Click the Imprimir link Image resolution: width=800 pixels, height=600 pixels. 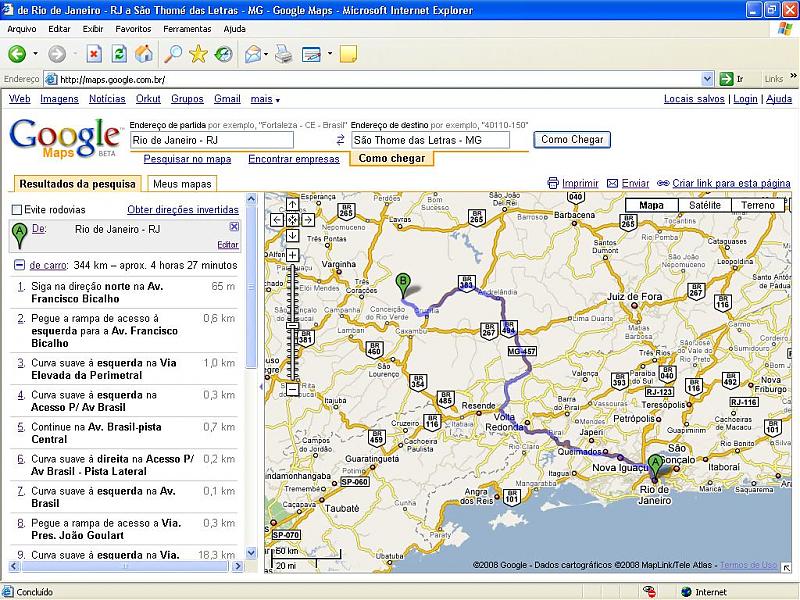[x=580, y=183]
